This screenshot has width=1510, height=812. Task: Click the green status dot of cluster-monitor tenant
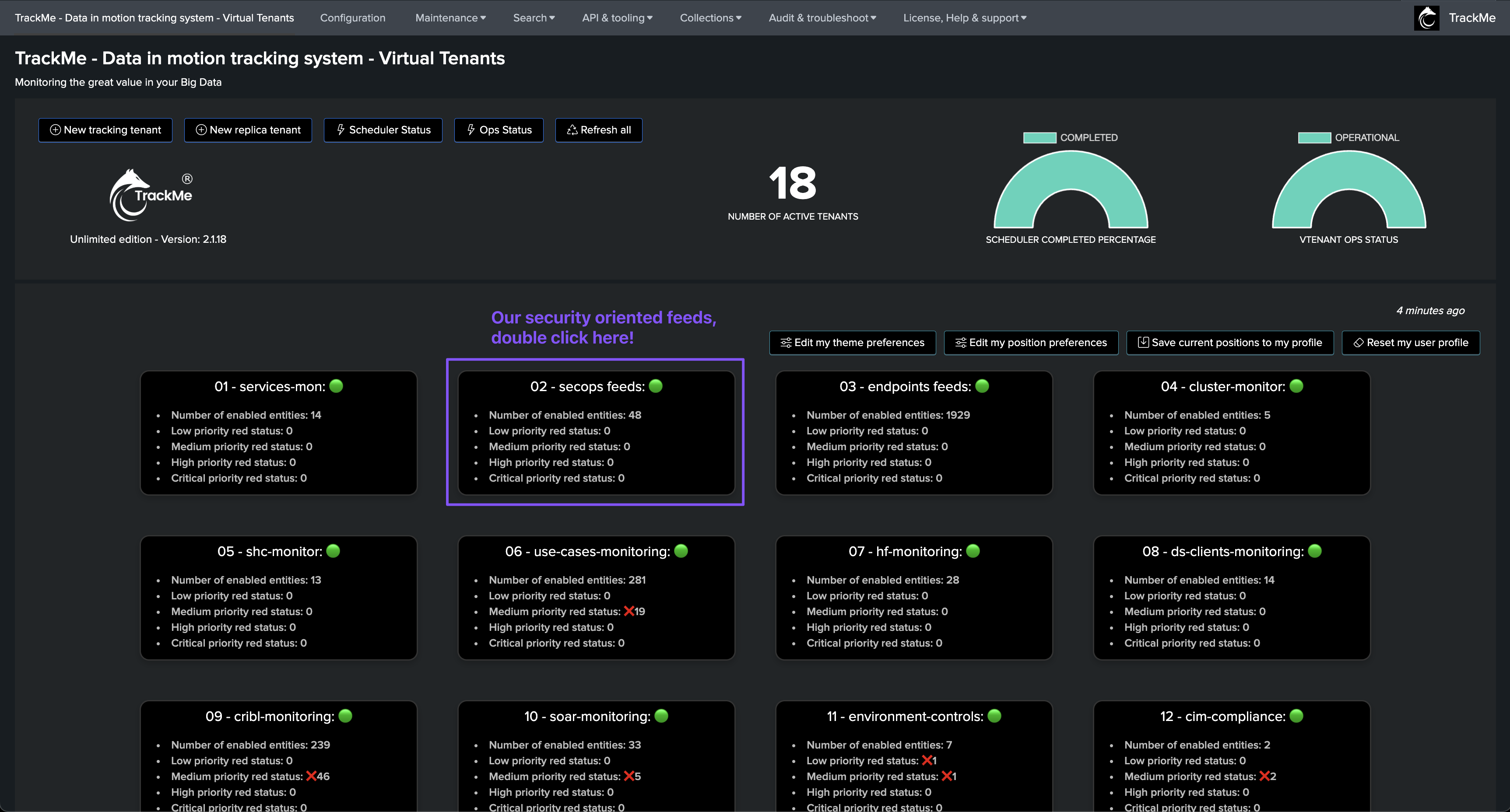pos(1296,386)
